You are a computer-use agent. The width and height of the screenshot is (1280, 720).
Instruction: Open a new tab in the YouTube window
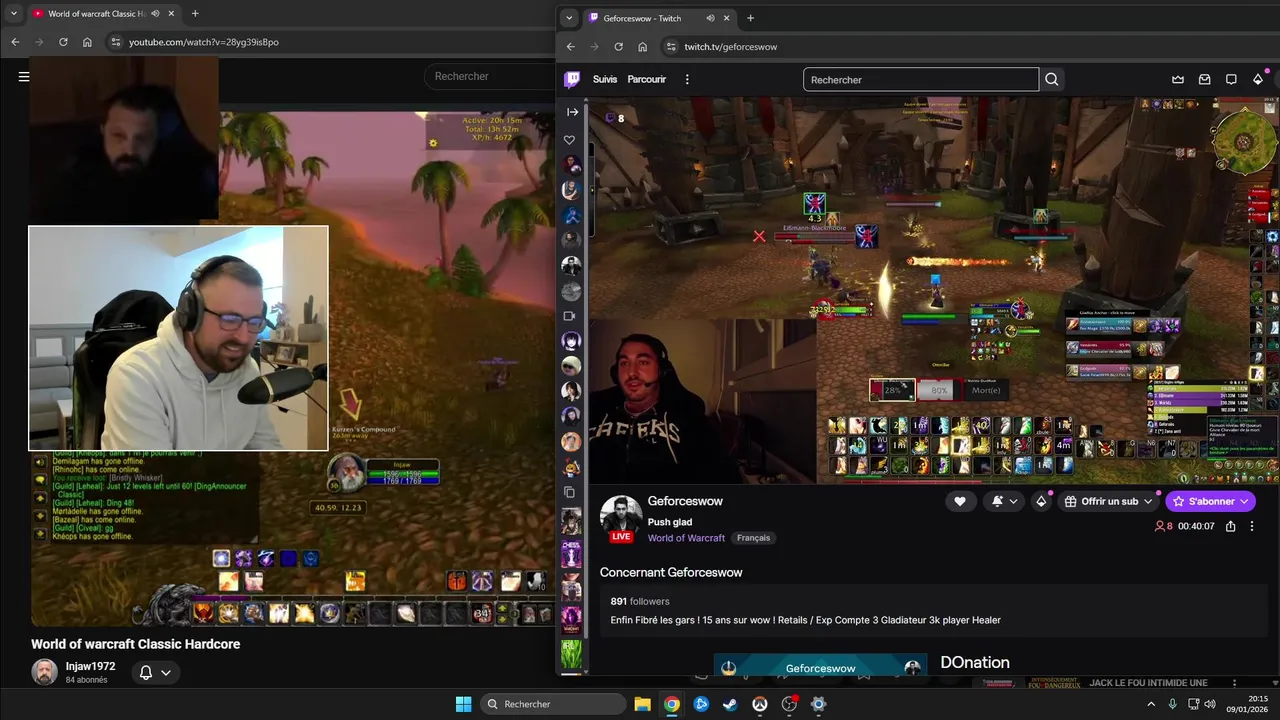[x=195, y=14]
